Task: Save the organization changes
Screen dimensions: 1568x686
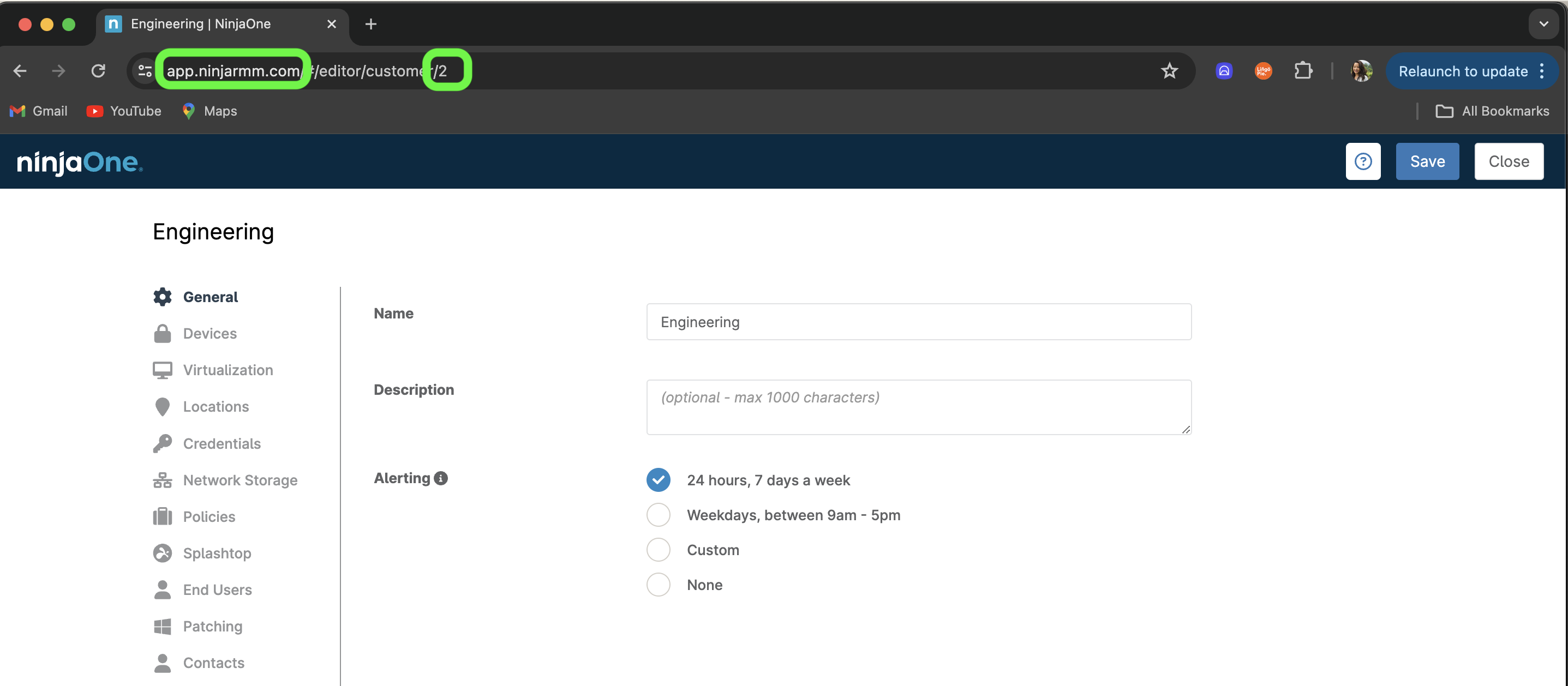Action: coord(1427,161)
